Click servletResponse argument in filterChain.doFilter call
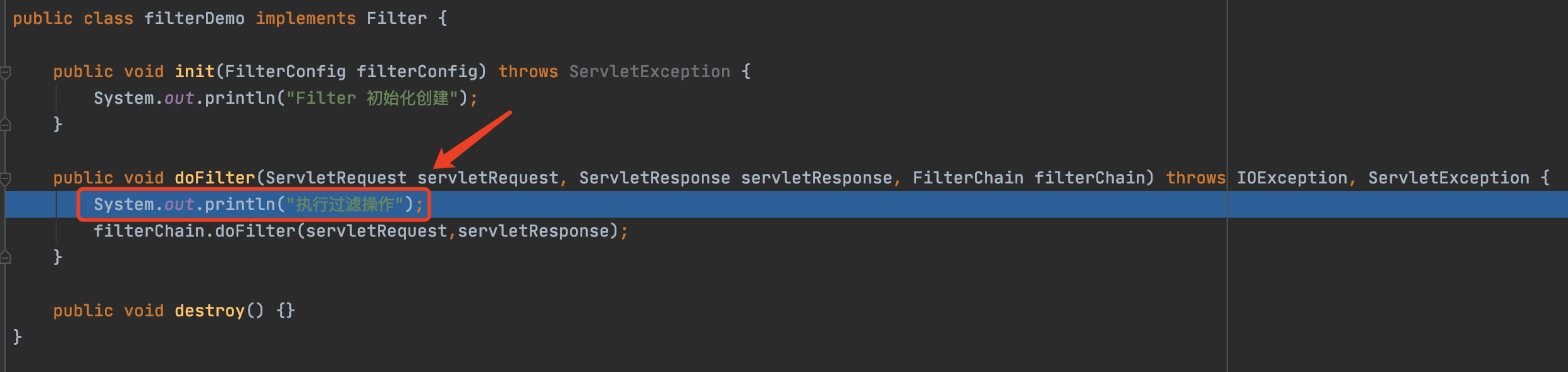 [533, 232]
